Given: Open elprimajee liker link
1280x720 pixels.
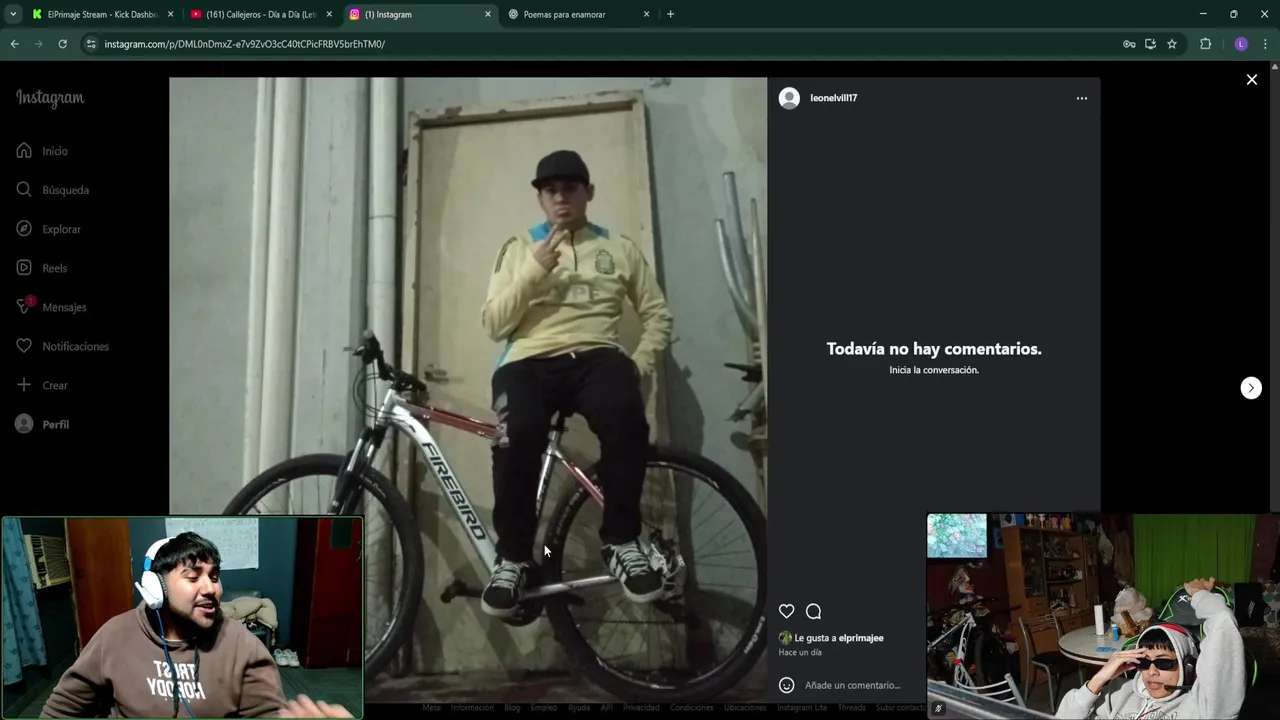Looking at the screenshot, I should click(861, 638).
